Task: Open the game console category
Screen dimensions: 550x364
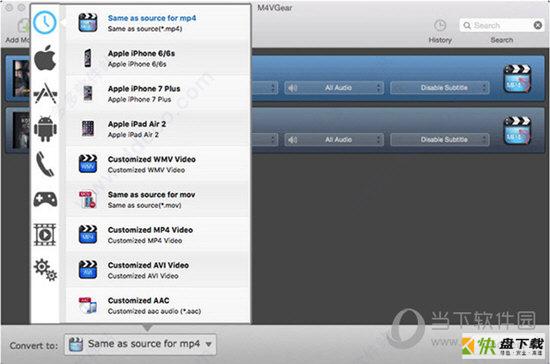Action: [x=45, y=199]
